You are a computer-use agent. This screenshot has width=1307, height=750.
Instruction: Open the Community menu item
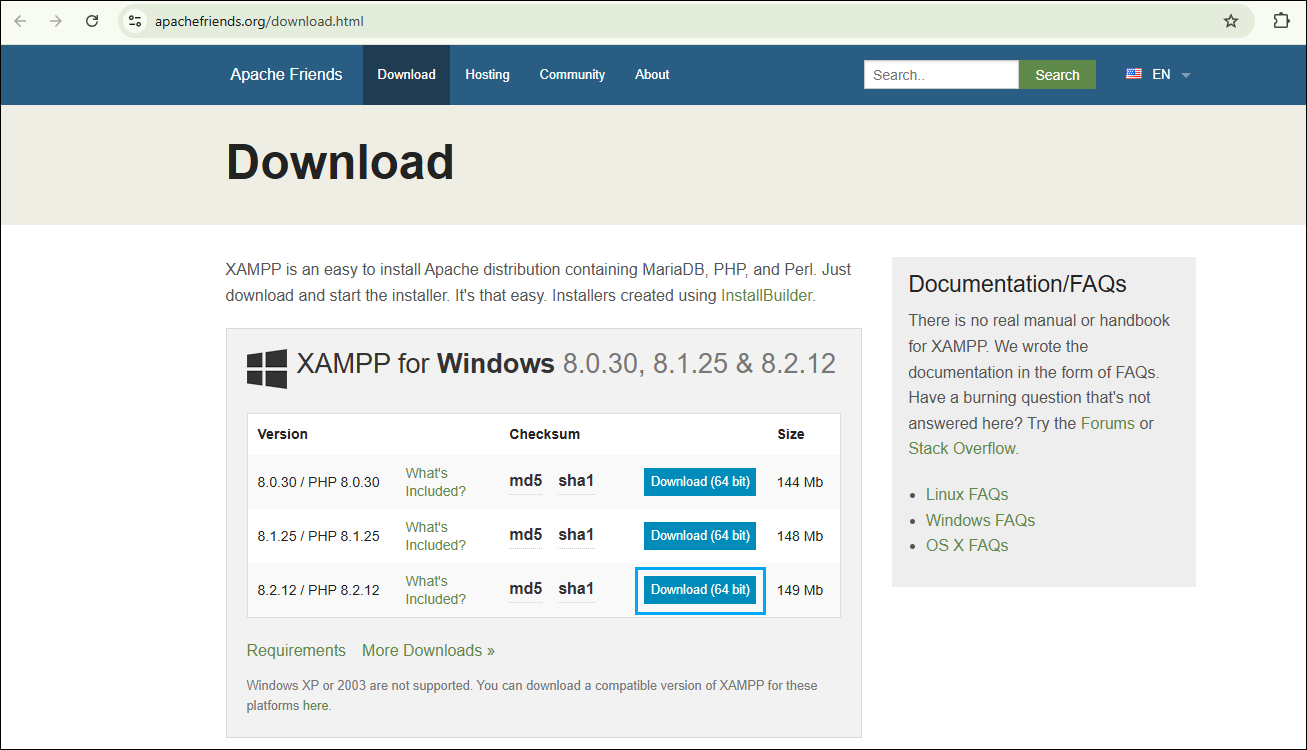[572, 74]
